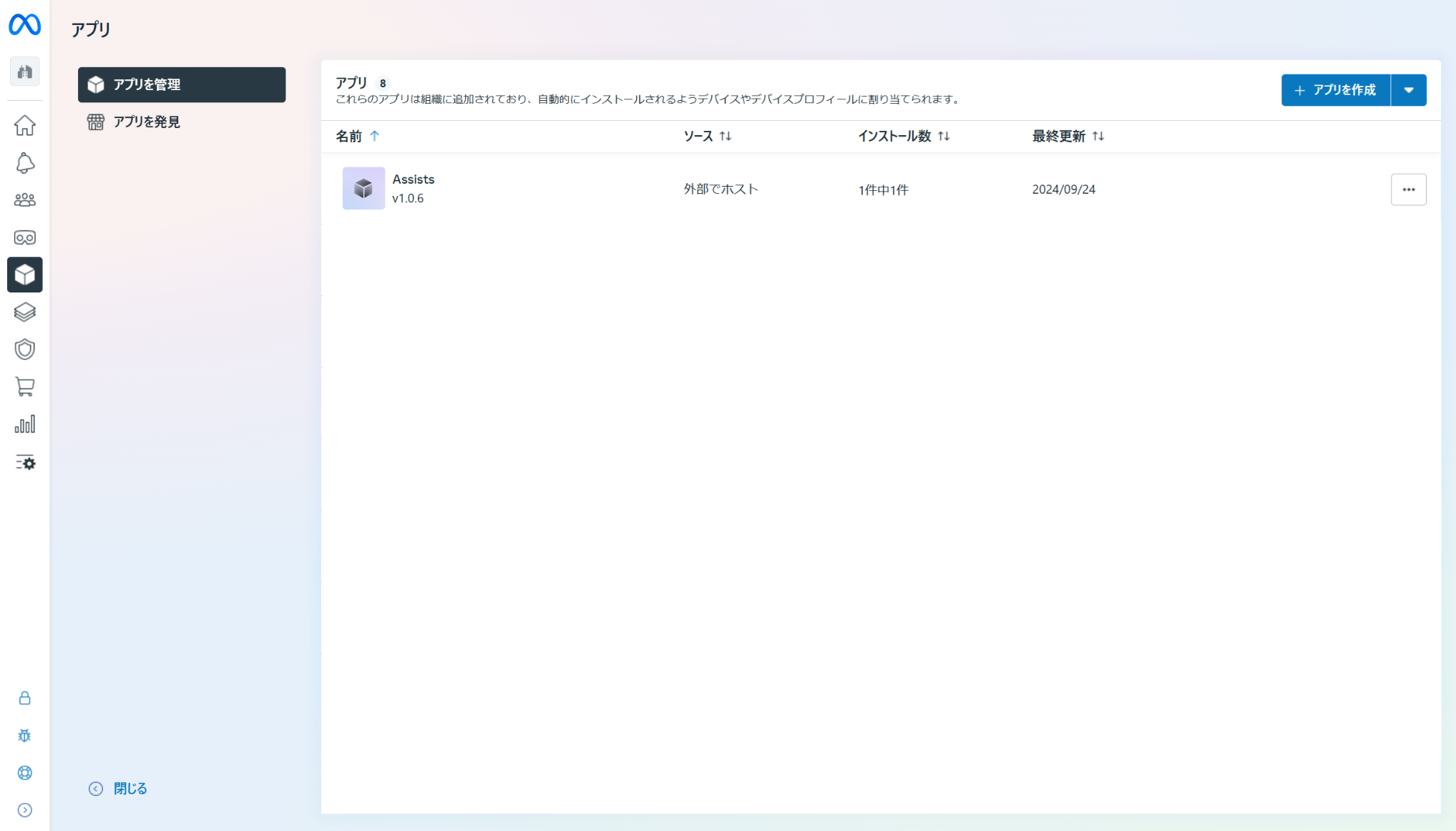
Task: Click 1件中1件 install count cell
Action: pyautogui.click(x=883, y=190)
